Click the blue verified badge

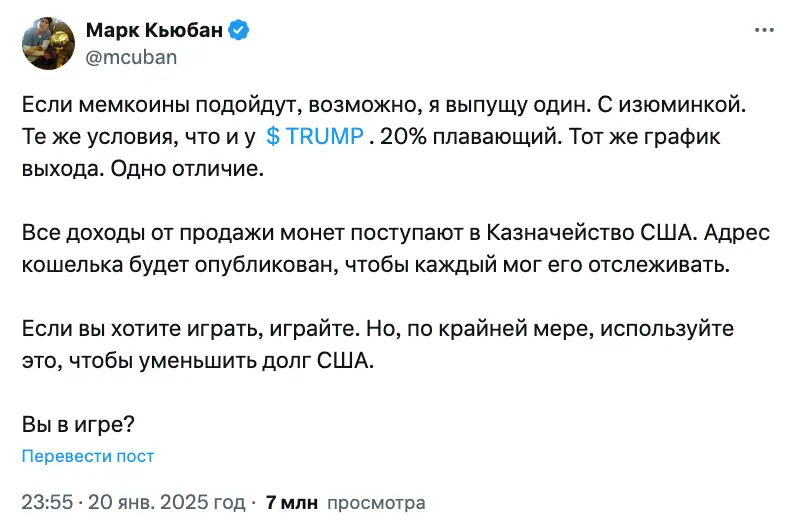coord(239,31)
